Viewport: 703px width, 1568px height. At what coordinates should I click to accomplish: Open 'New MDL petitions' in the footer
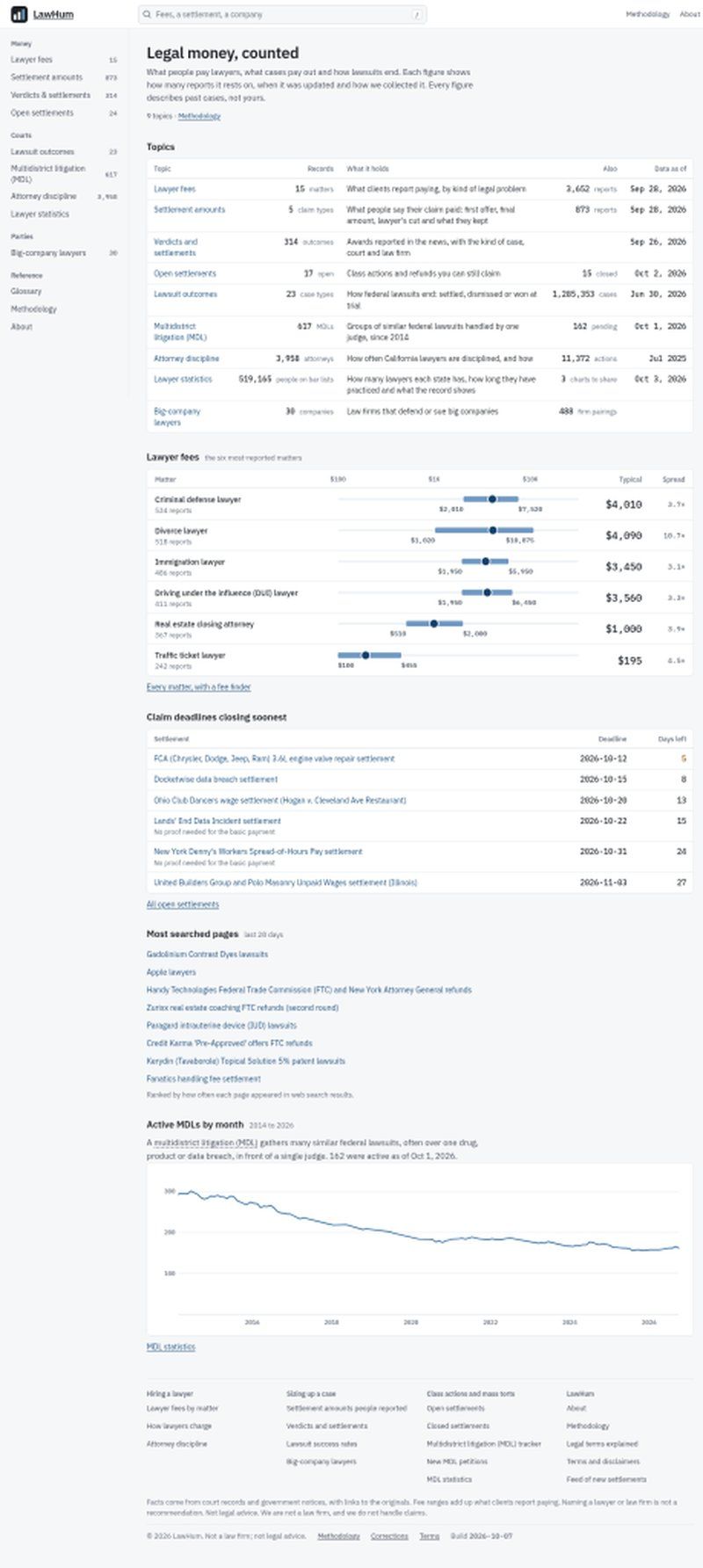(457, 1462)
